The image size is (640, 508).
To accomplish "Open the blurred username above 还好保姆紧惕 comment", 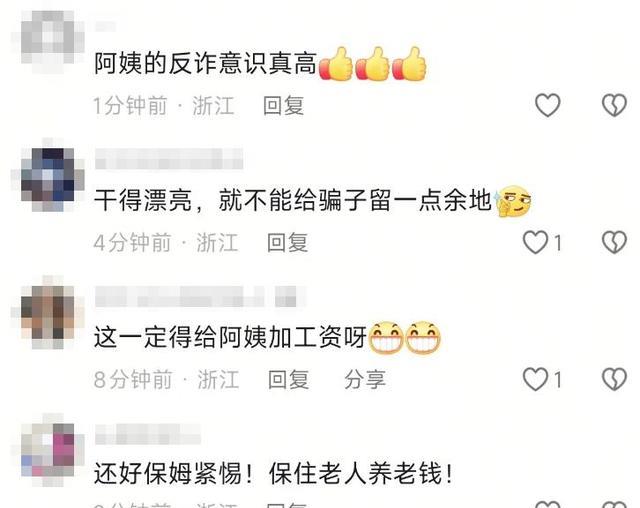I will (148, 434).
